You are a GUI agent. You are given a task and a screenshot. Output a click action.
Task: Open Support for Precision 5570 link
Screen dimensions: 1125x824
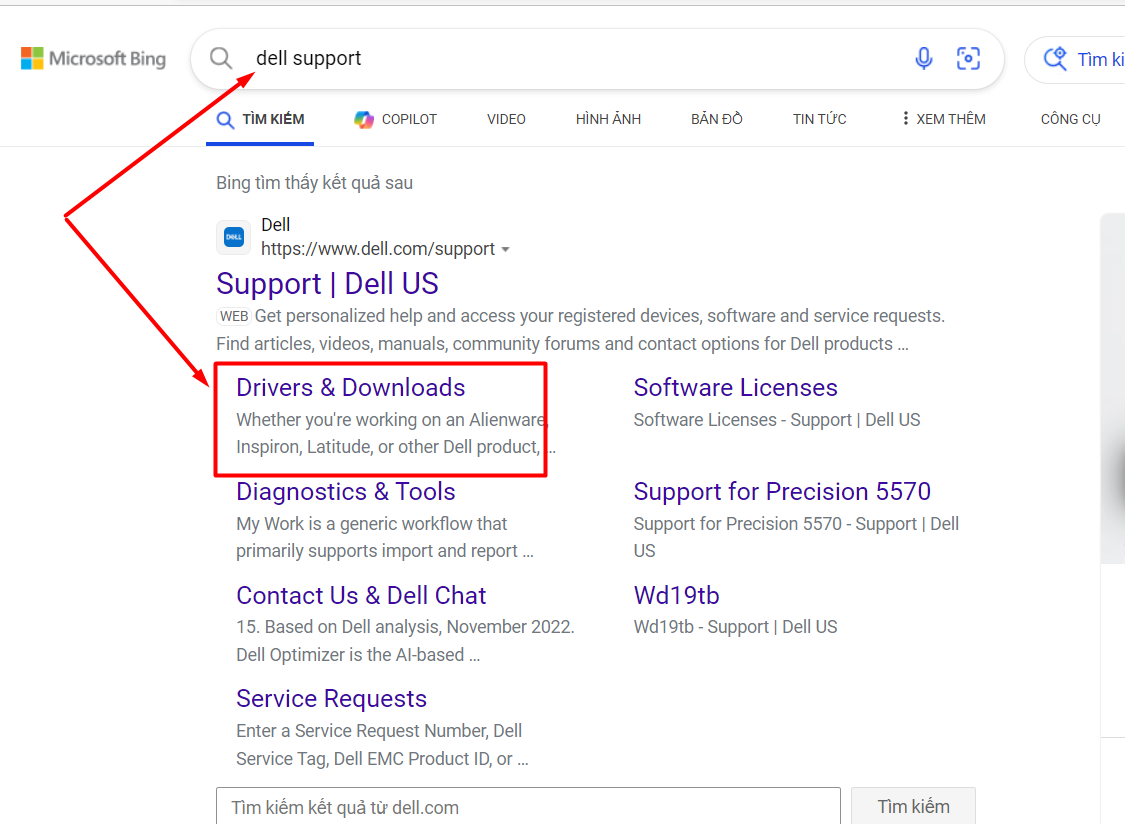782,492
